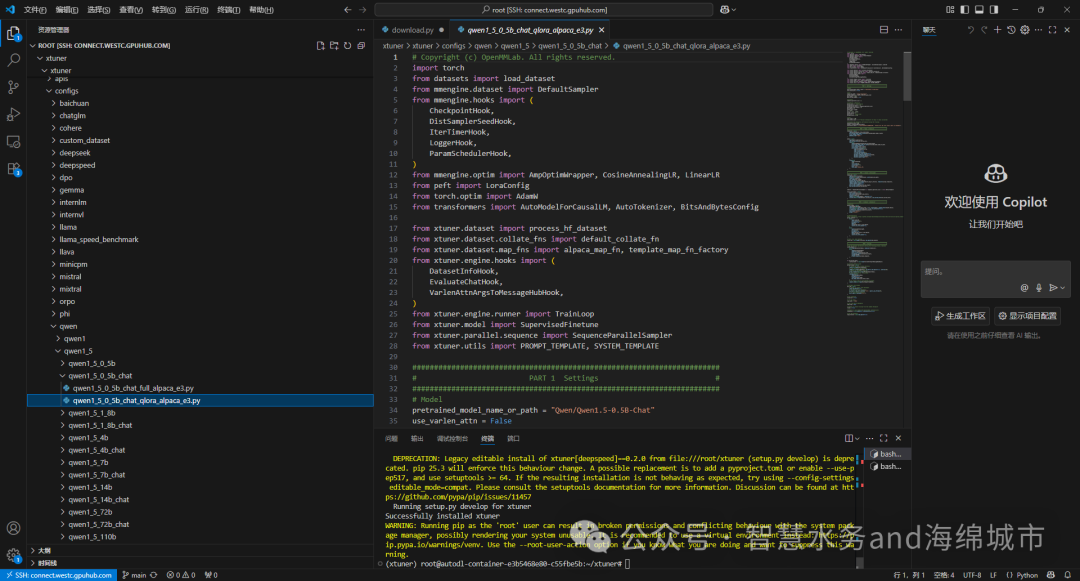
Task: Show Copilot chat history
Action: 1011,30
